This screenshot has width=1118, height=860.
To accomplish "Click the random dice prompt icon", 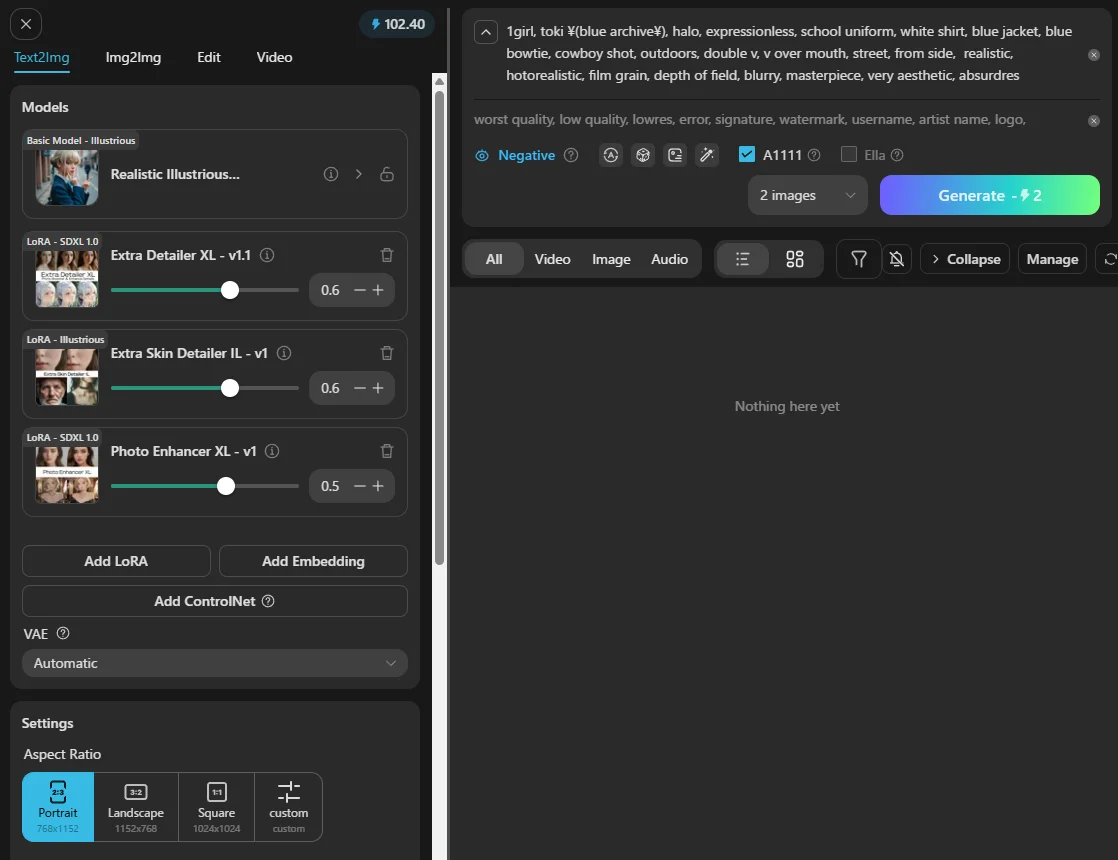I will point(643,155).
